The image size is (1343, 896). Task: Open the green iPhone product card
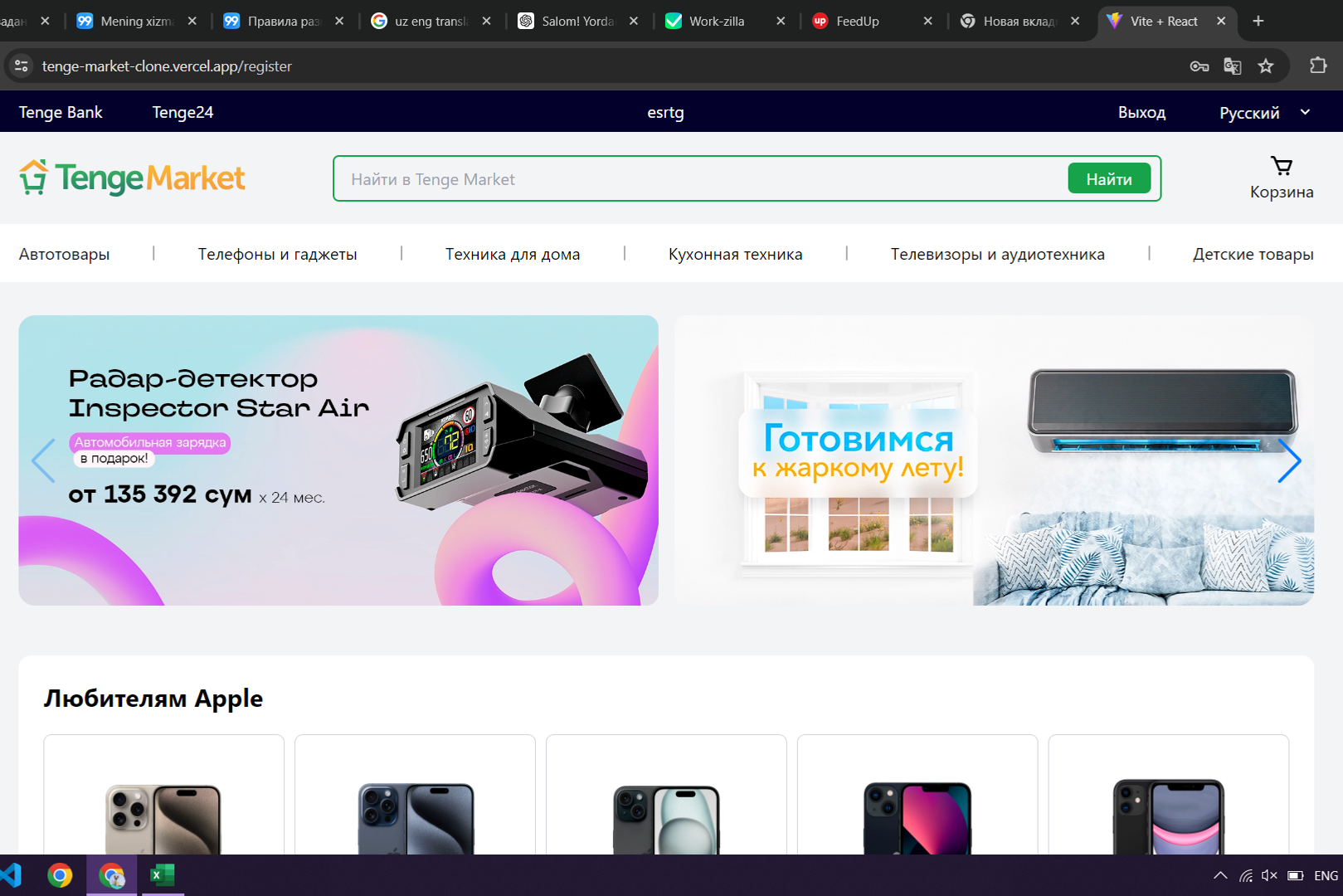click(666, 795)
